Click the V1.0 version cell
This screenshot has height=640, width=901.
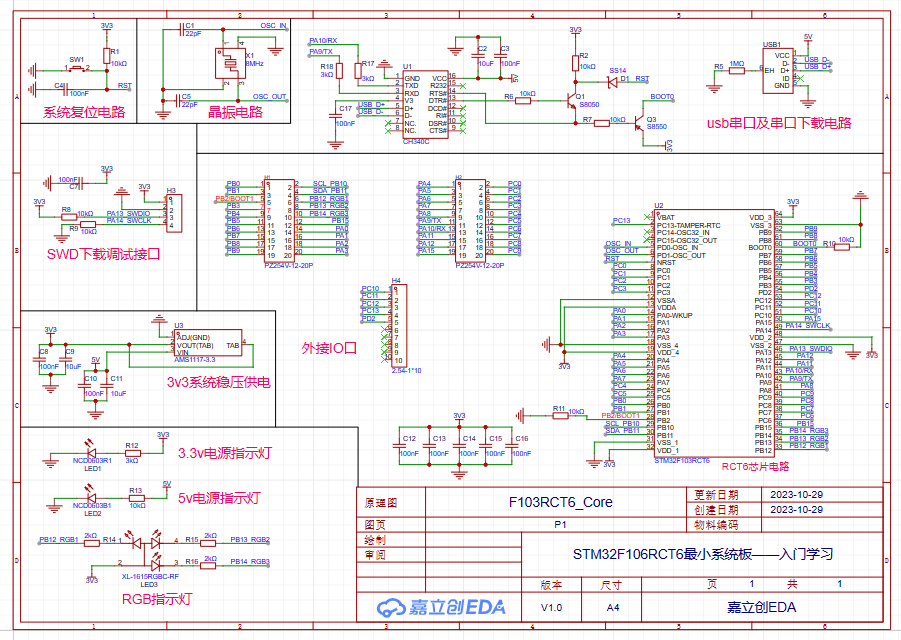tap(552, 607)
